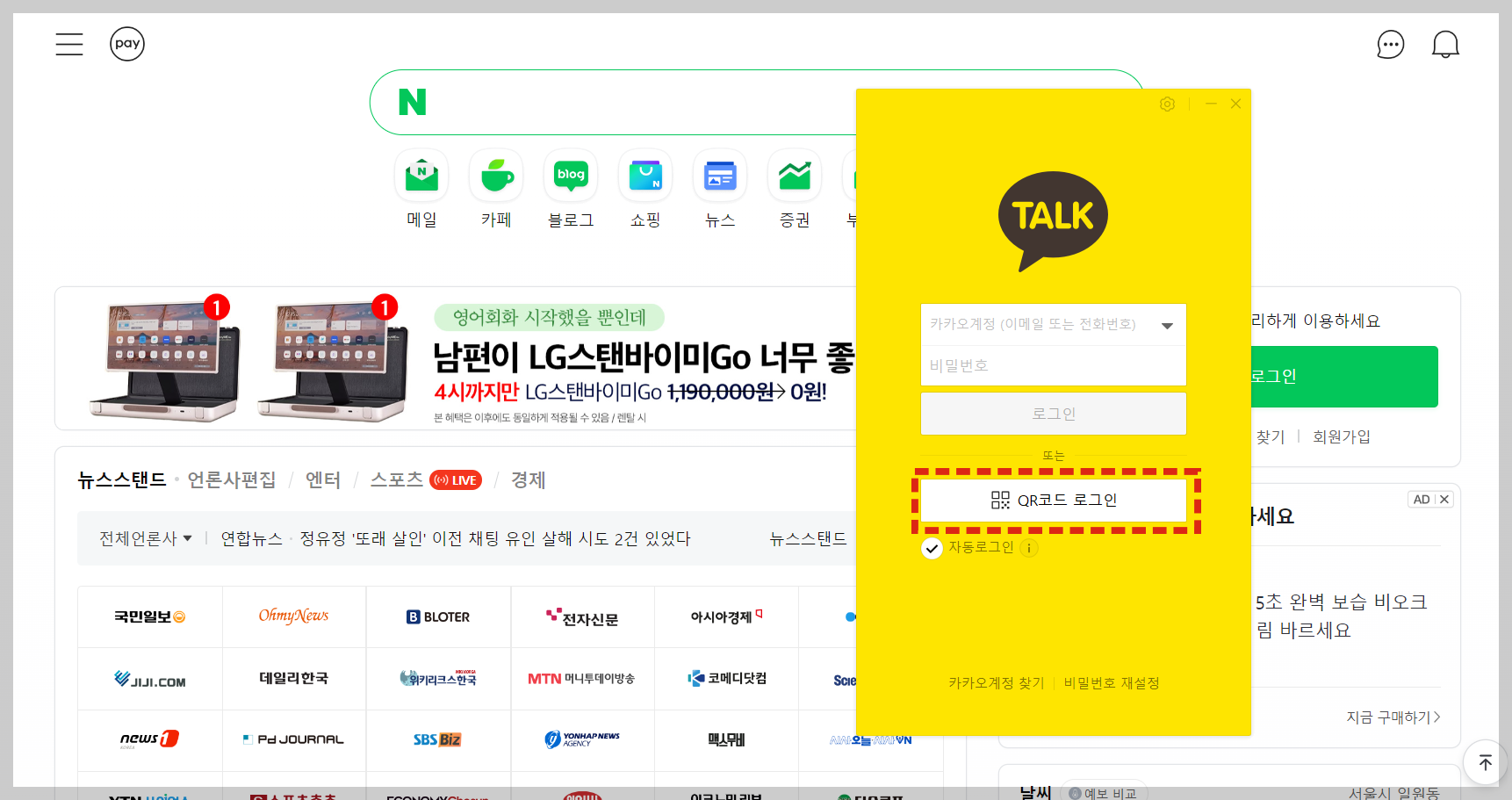Open the notifications bell icon

pos(1445,44)
